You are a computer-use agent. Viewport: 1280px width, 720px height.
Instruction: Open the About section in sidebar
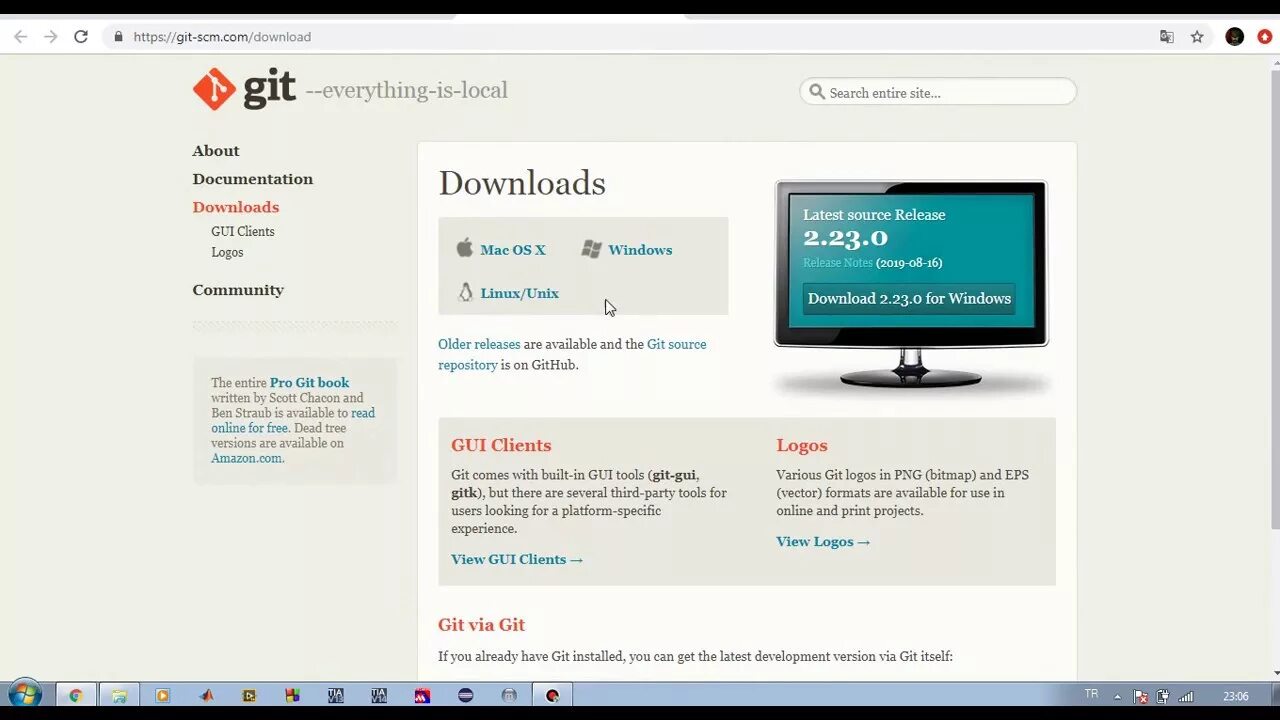(216, 151)
